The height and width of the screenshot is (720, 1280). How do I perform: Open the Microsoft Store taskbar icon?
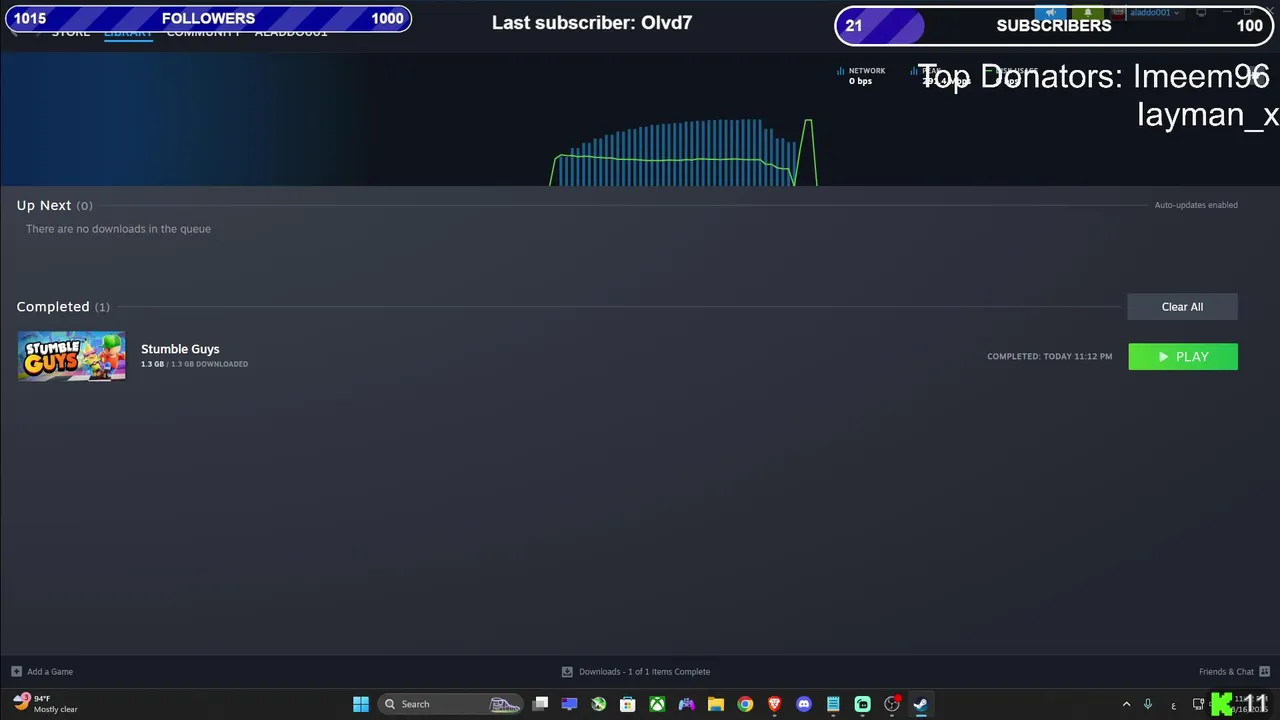[628, 704]
